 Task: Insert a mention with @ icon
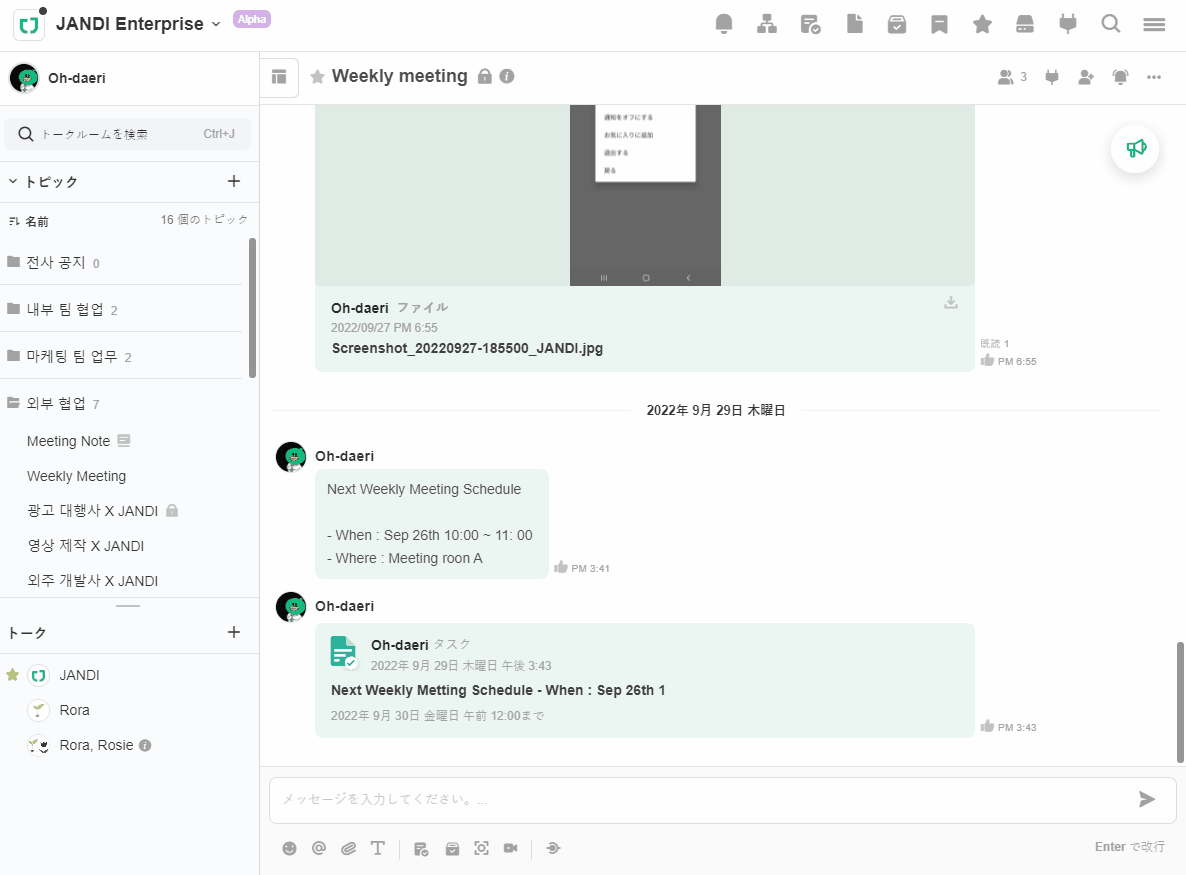pyautogui.click(x=319, y=849)
